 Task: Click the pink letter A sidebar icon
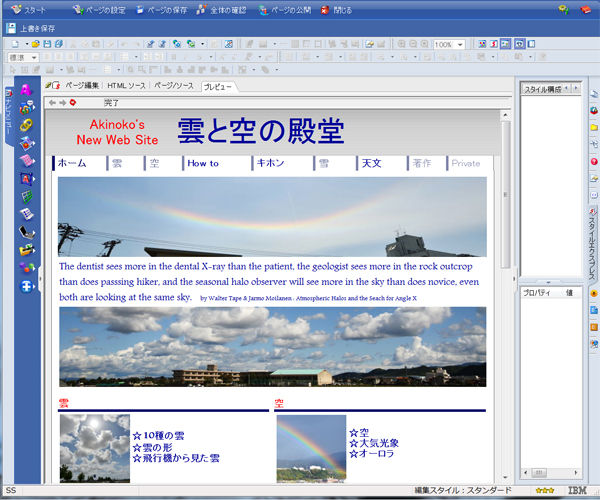tap(26, 90)
